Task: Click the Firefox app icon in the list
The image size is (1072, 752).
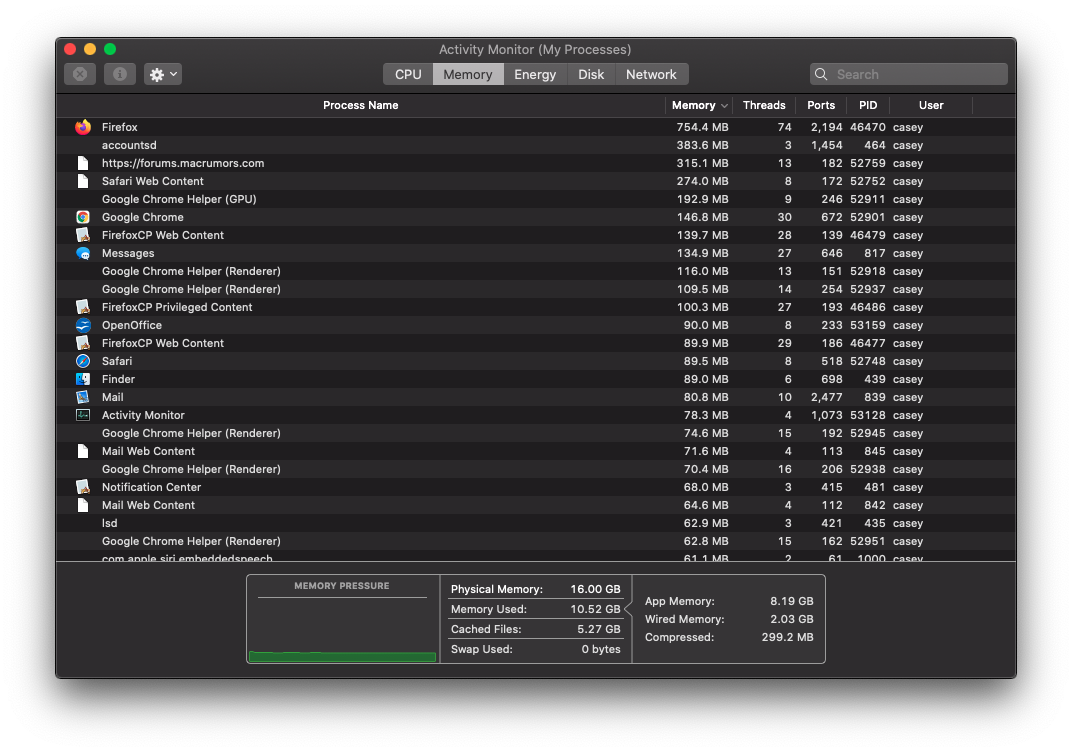Action: point(83,127)
